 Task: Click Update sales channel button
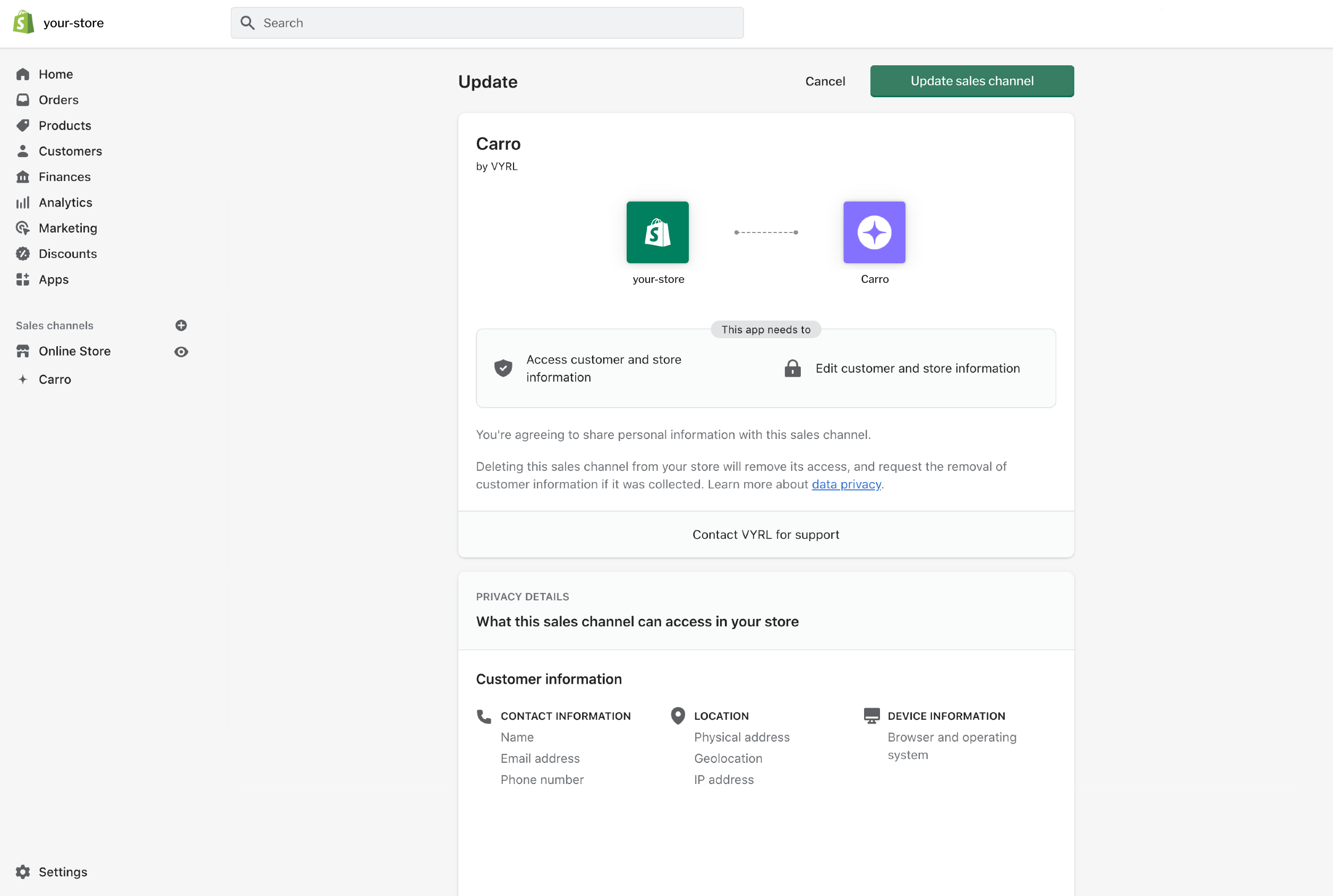tap(972, 81)
